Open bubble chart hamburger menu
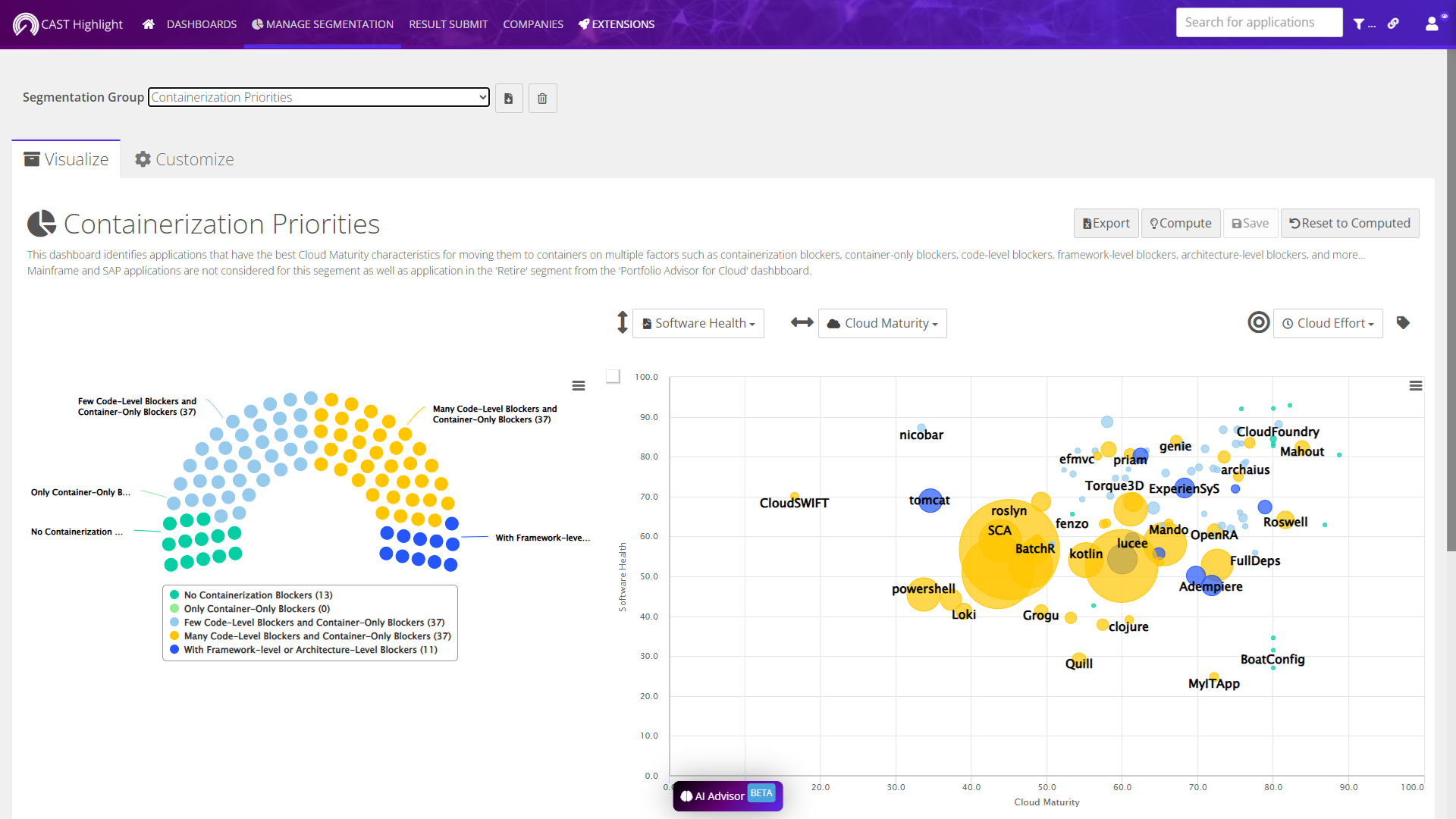The width and height of the screenshot is (1456, 819). click(1415, 386)
